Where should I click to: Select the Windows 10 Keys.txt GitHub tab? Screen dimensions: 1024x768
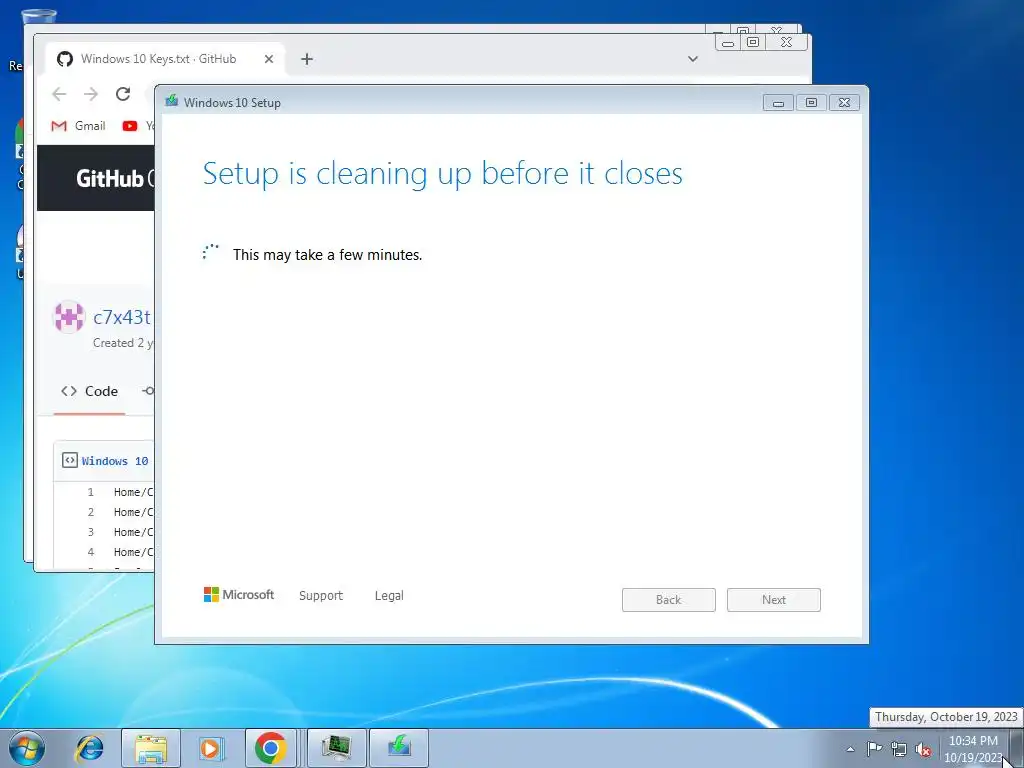click(x=157, y=59)
